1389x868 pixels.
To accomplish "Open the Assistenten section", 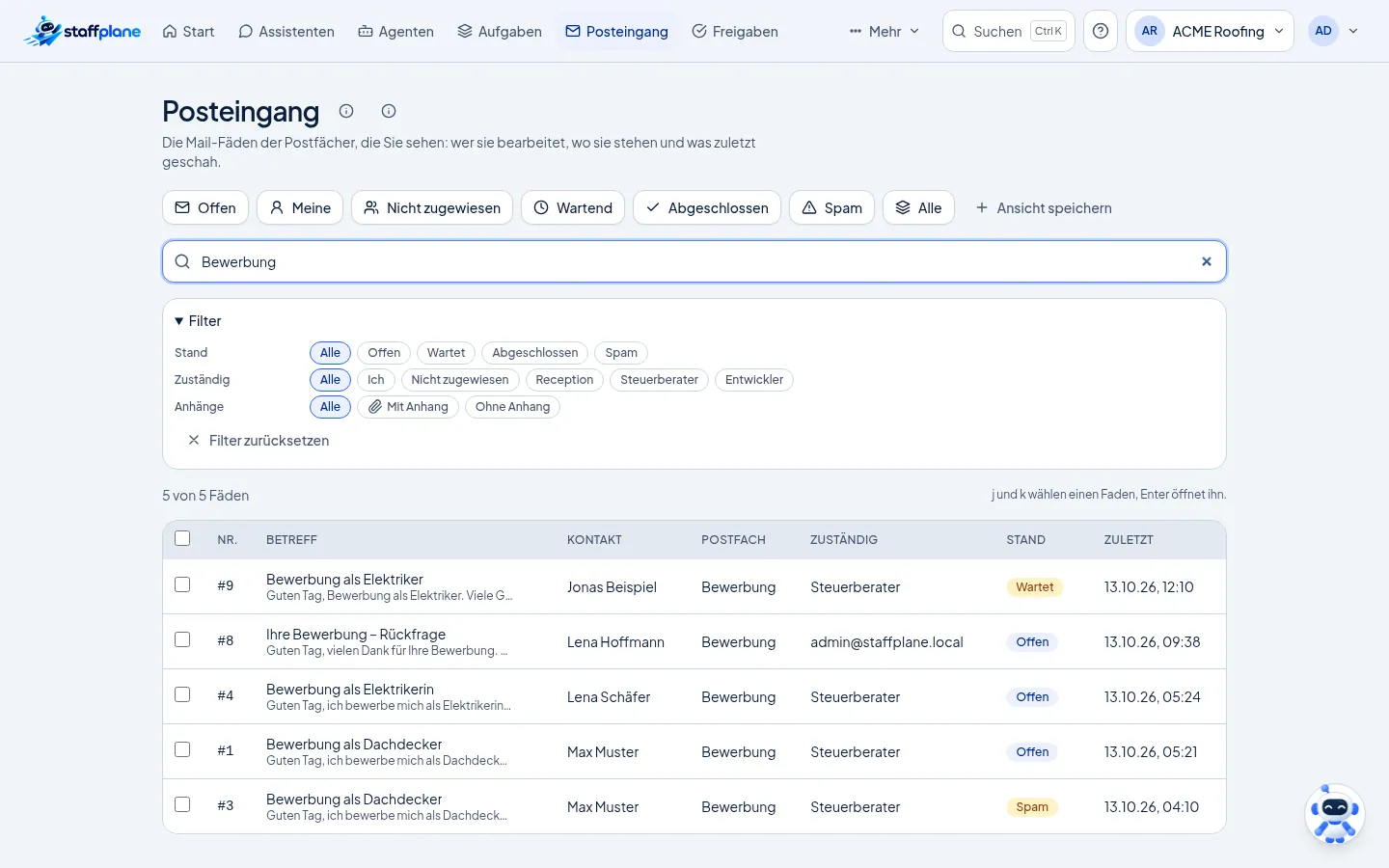I will point(286,31).
